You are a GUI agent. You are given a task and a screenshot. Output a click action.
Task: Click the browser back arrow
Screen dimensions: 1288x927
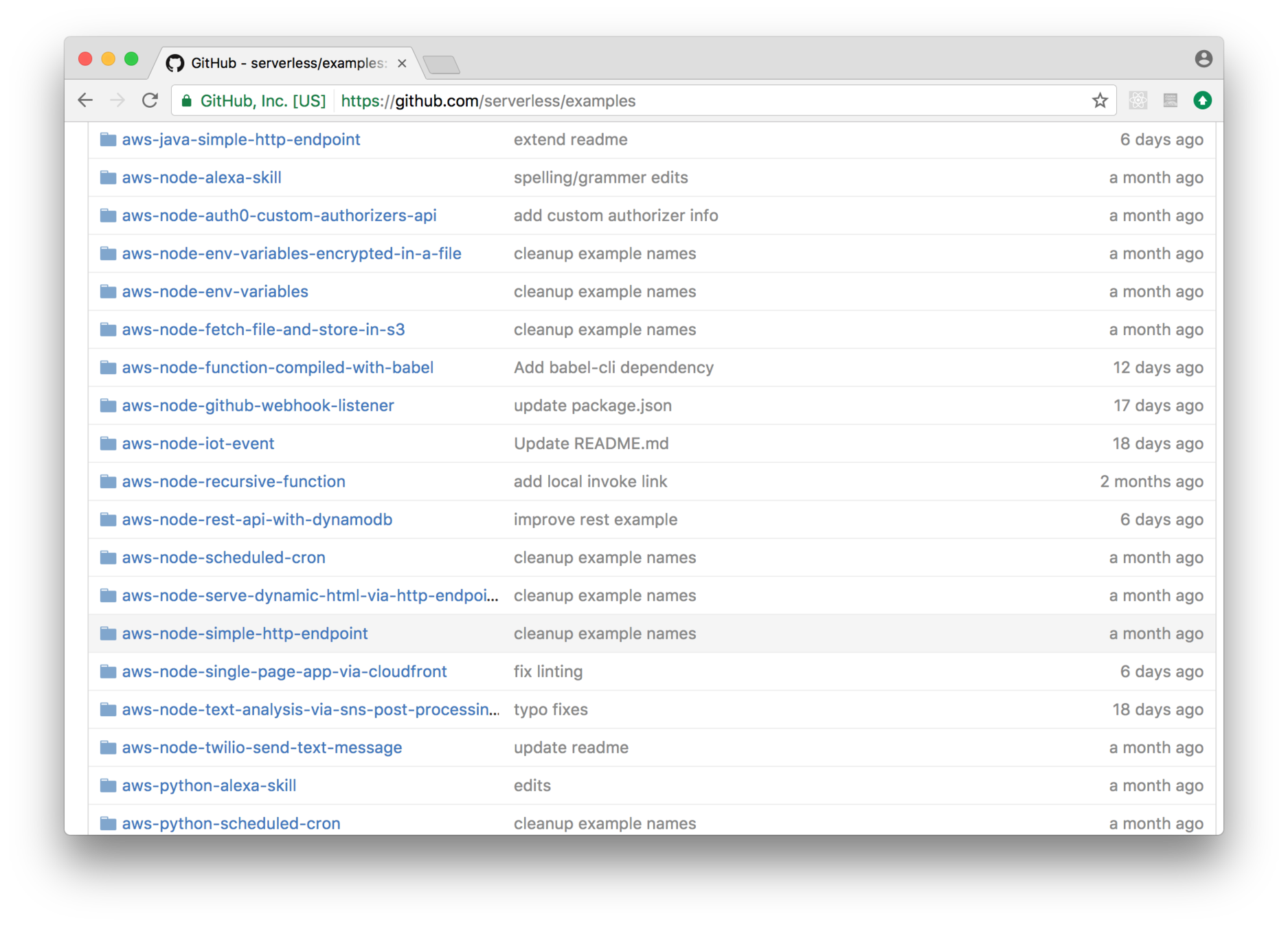pos(85,100)
